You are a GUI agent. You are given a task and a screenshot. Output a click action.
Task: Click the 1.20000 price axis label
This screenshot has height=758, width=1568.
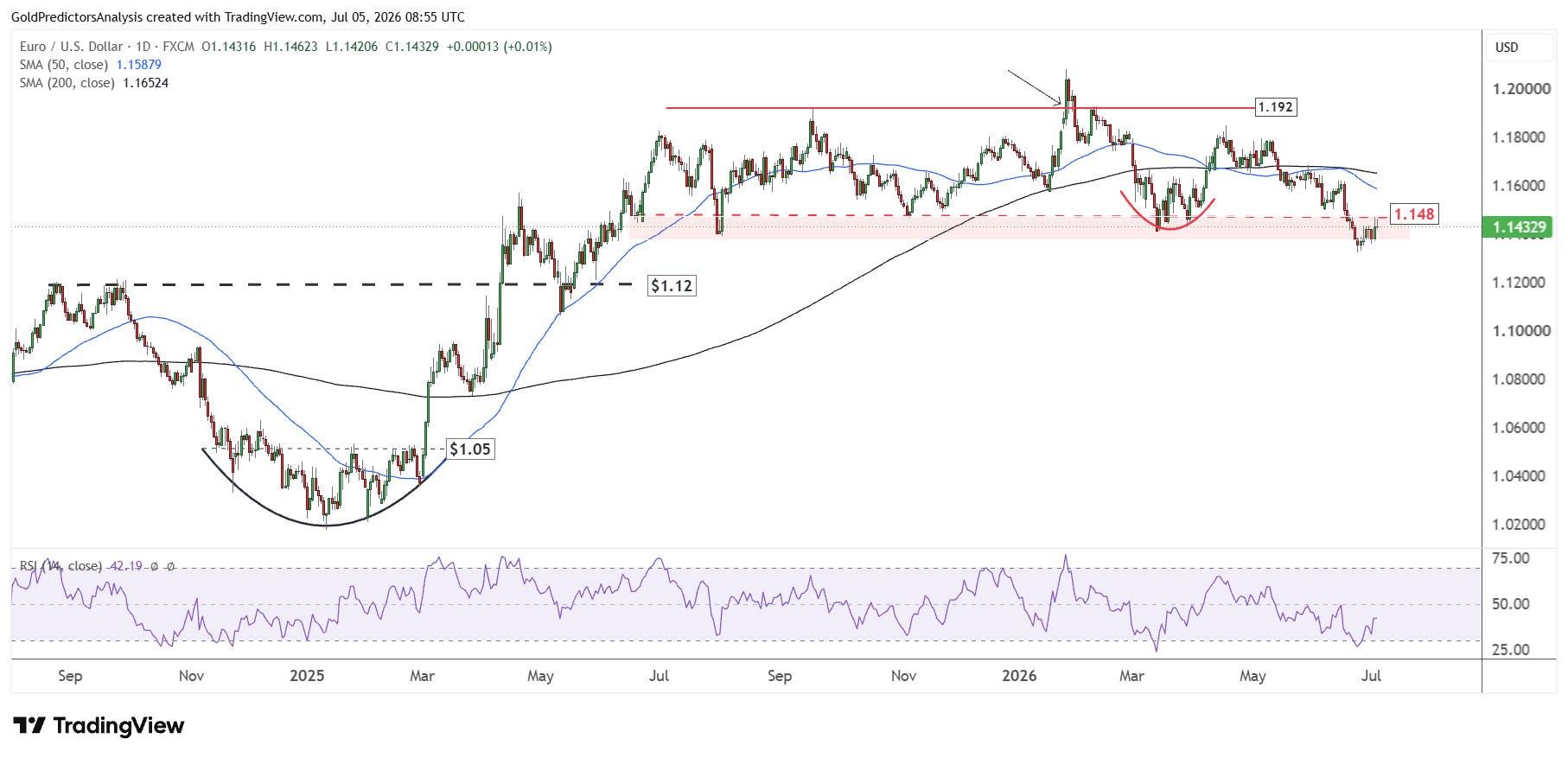point(1521,89)
